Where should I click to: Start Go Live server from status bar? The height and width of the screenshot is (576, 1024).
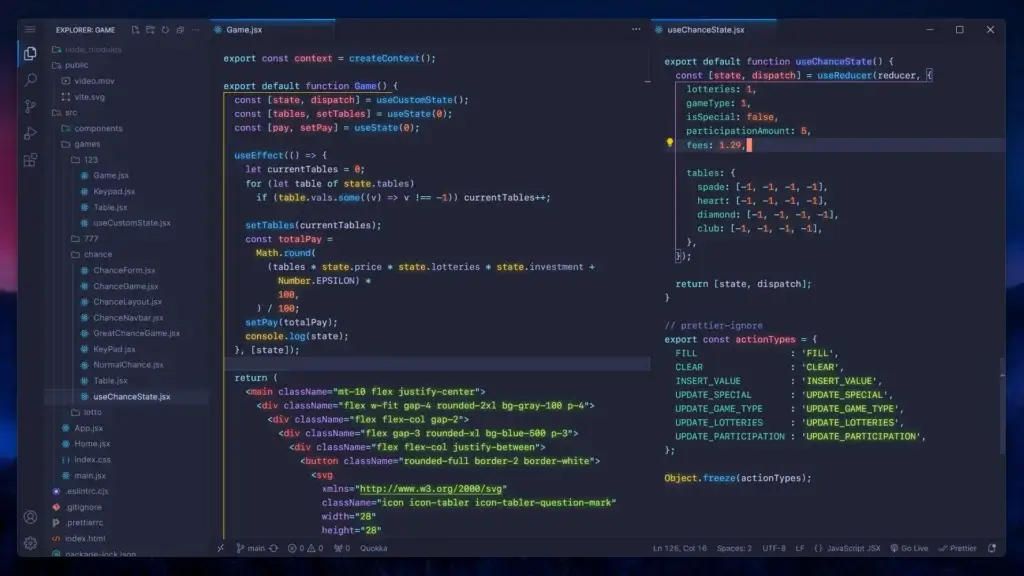click(909, 549)
